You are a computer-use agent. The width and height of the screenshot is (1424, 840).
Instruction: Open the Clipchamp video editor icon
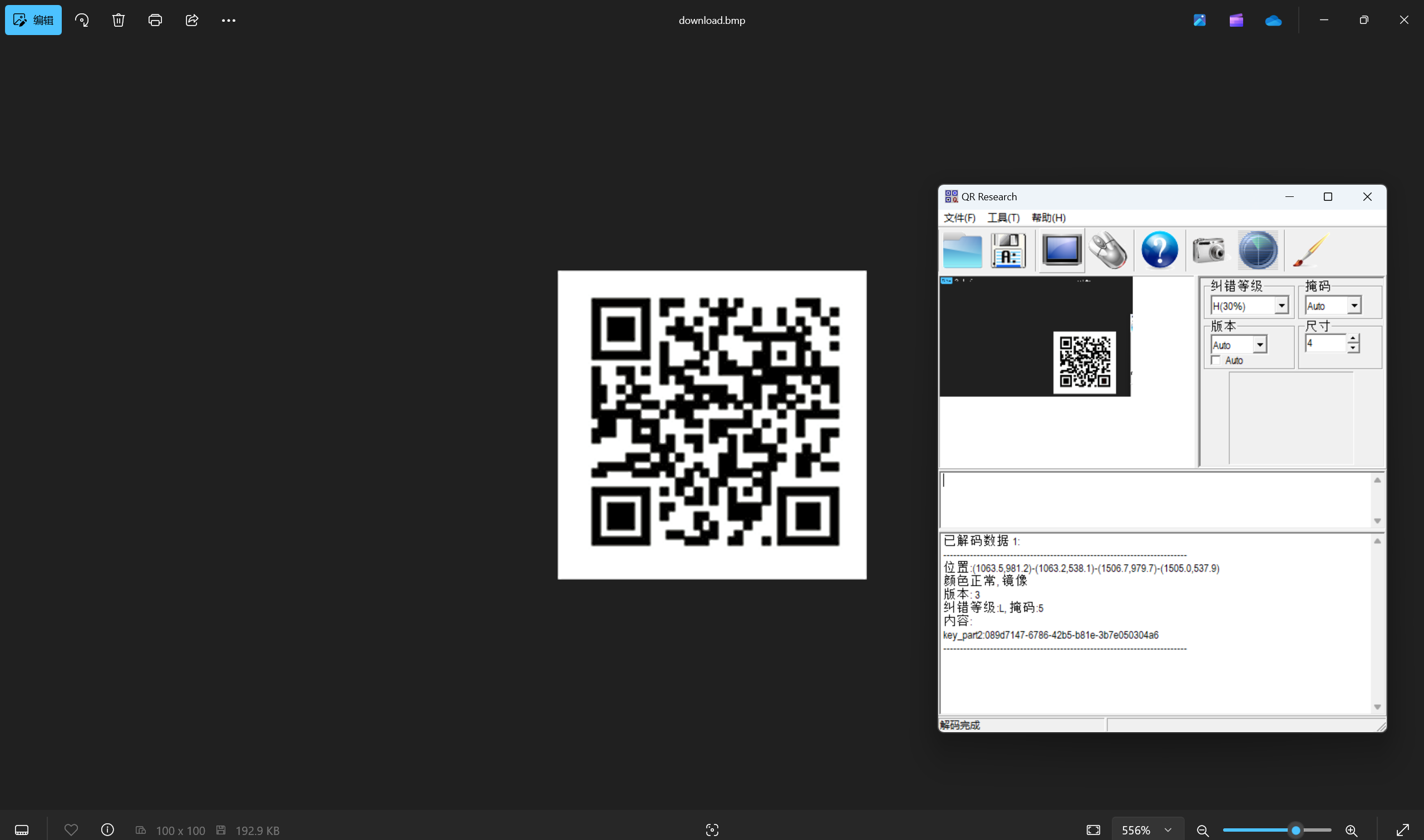pyautogui.click(x=1236, y=21)
